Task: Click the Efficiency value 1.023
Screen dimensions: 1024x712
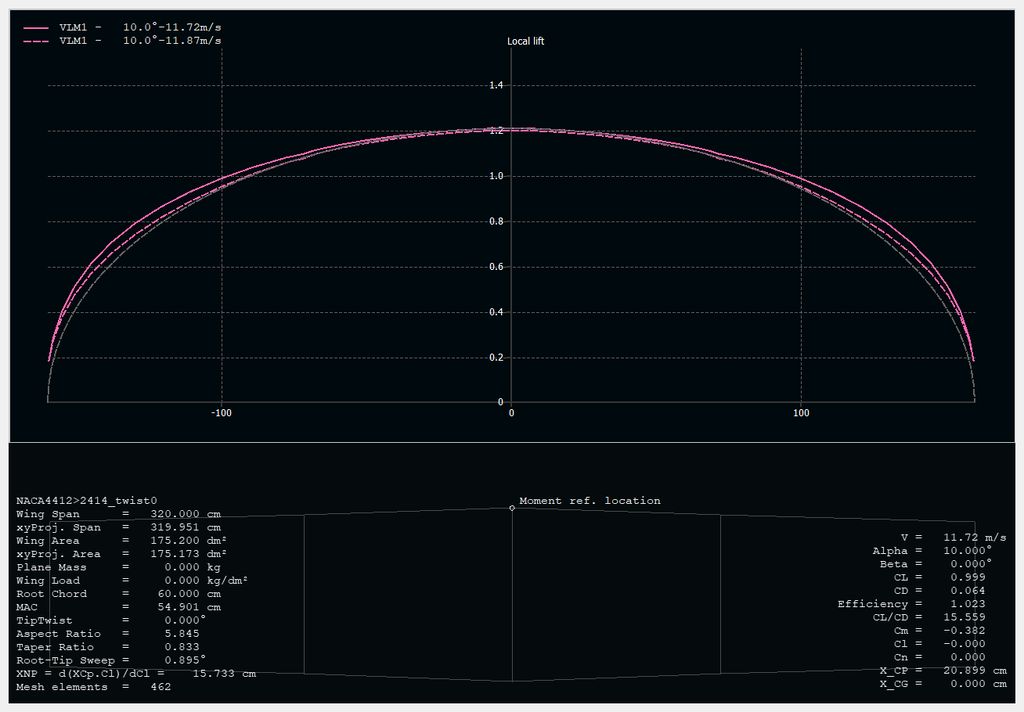Action: 964,604
